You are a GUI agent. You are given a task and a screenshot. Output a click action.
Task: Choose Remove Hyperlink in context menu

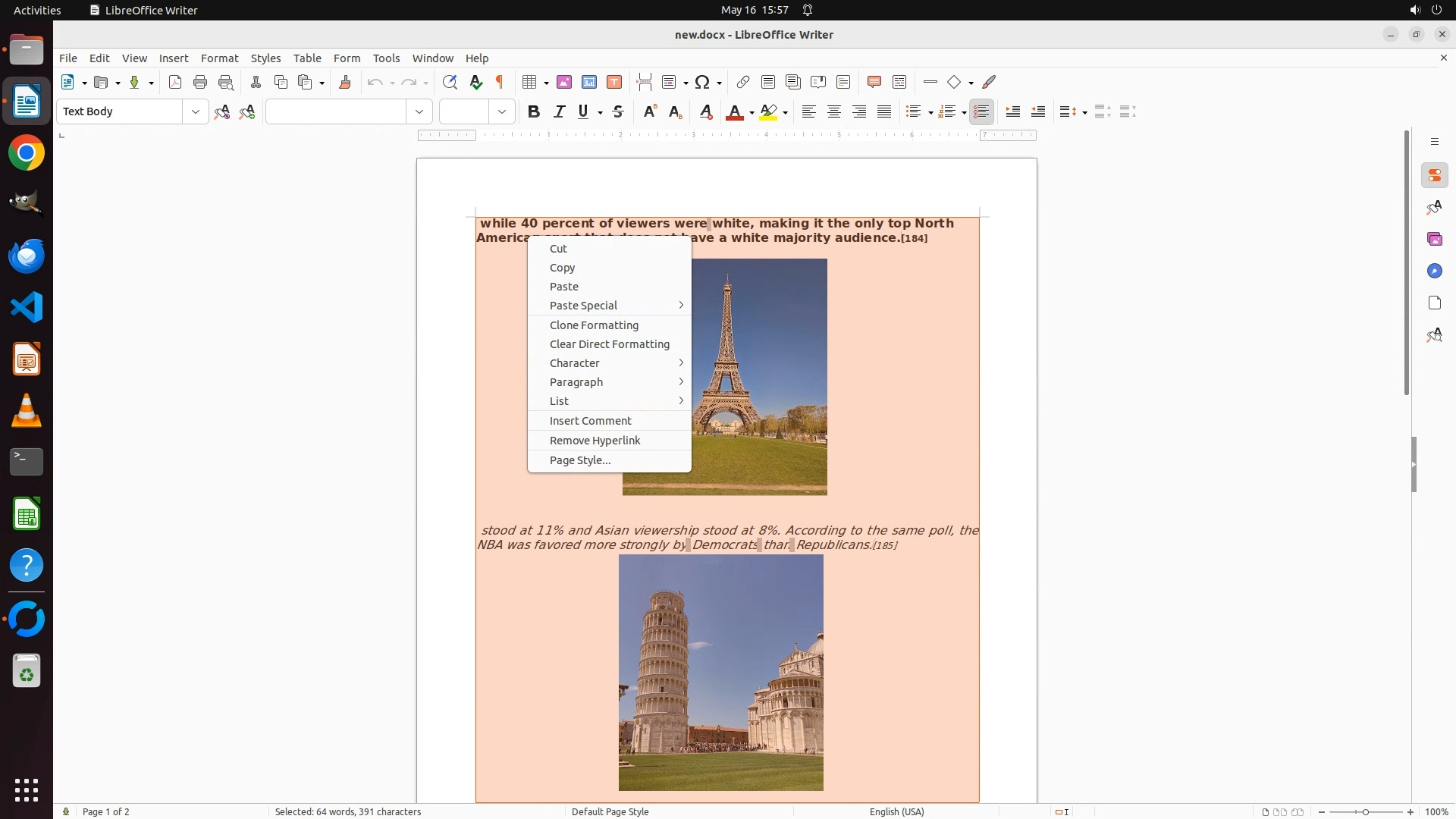tap(595, 440)
